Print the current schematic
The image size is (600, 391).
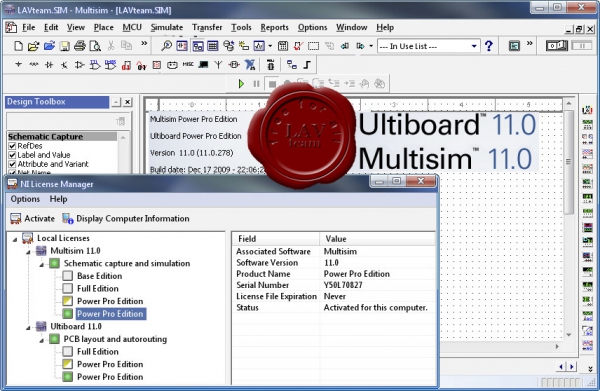pos(80,46)
